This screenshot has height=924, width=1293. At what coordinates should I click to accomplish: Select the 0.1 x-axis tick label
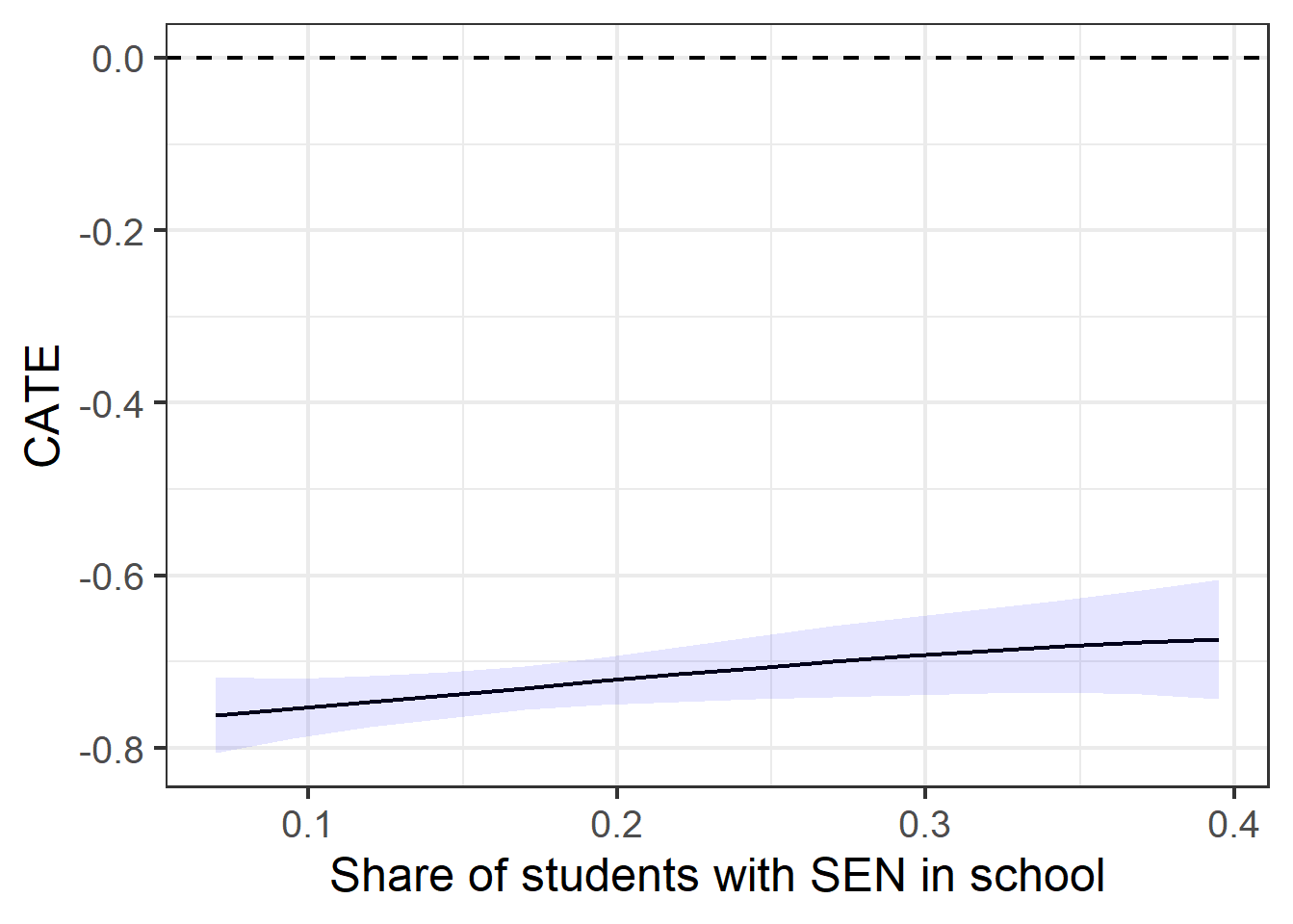click(307, 825)
